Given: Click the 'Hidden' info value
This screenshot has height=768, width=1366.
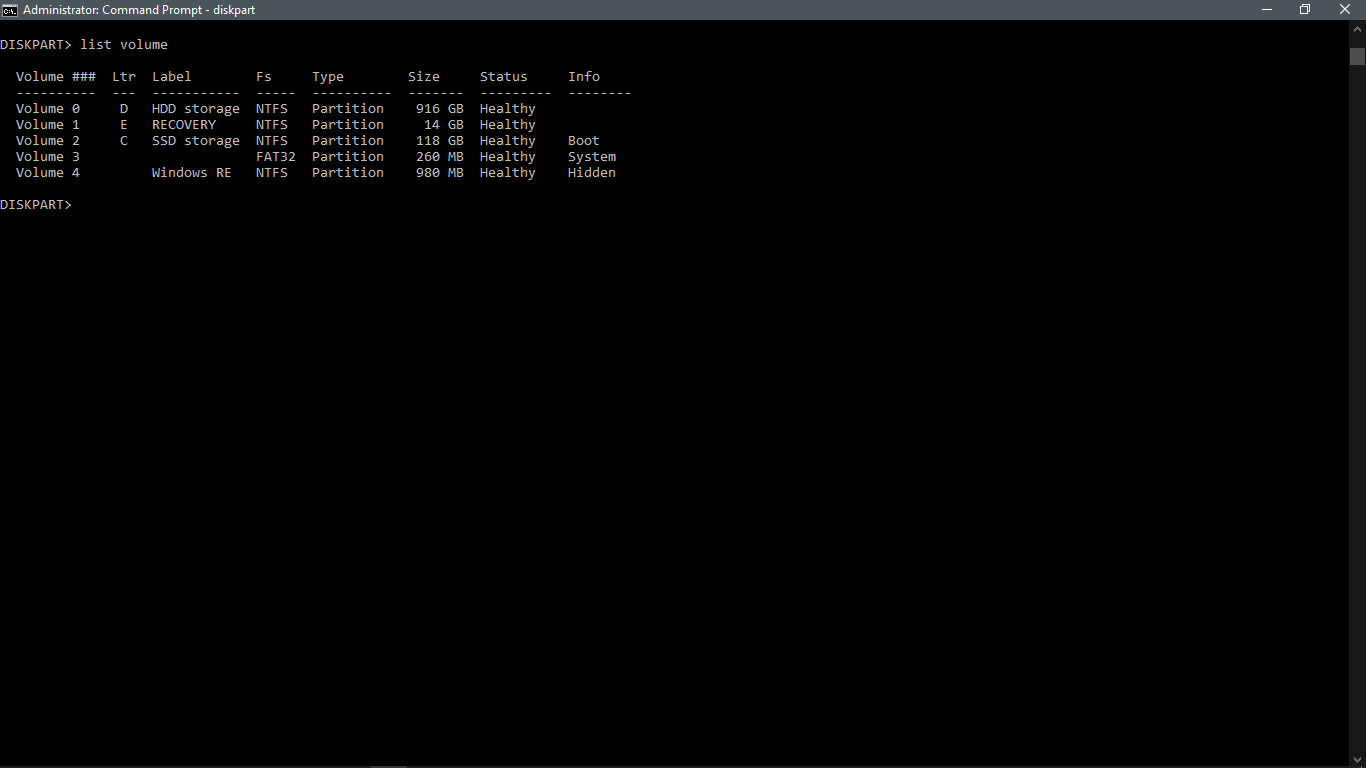Looking at the screenshot, I should [x=592, y=173].
